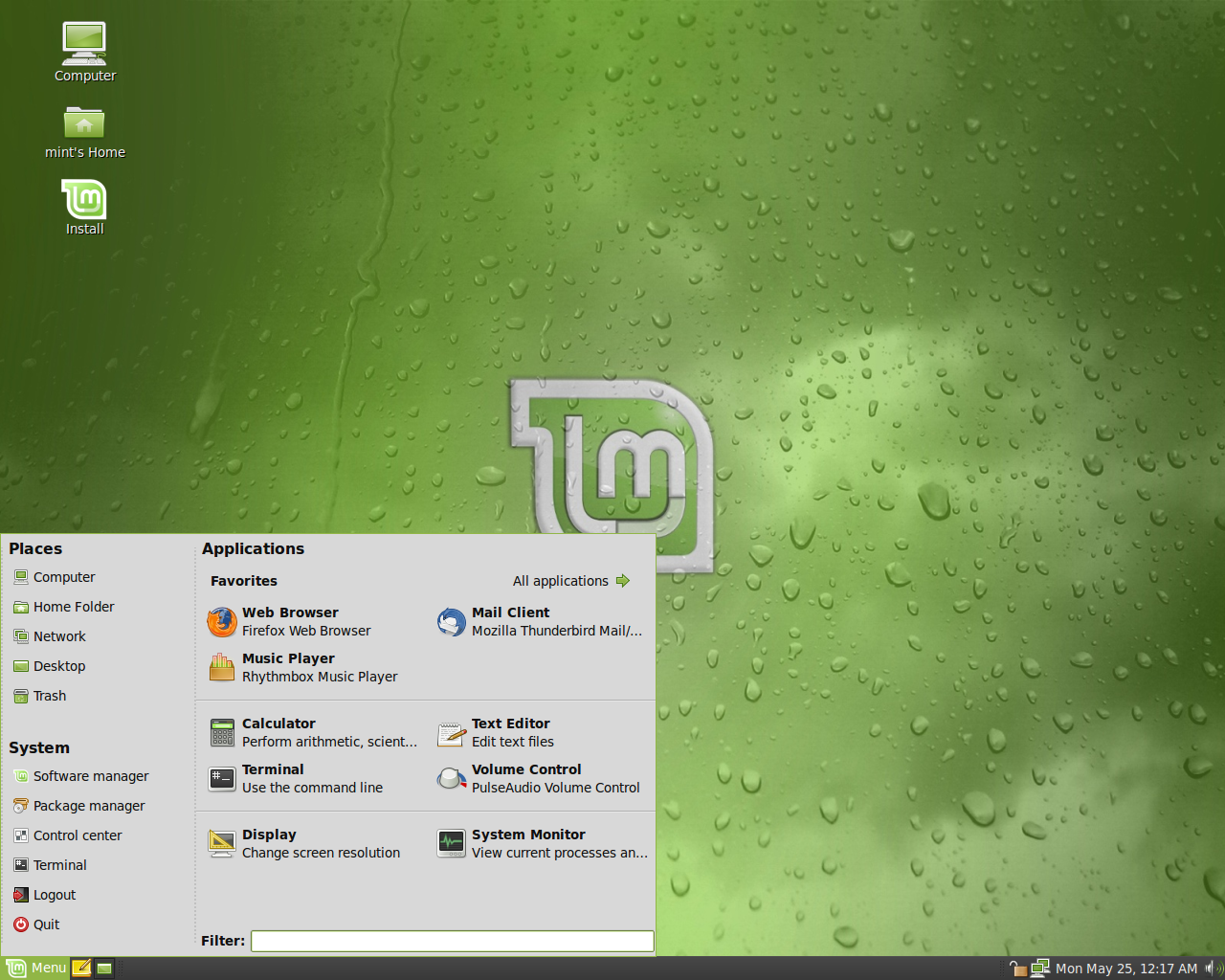Choose Logout from the System list

(45, 895)
